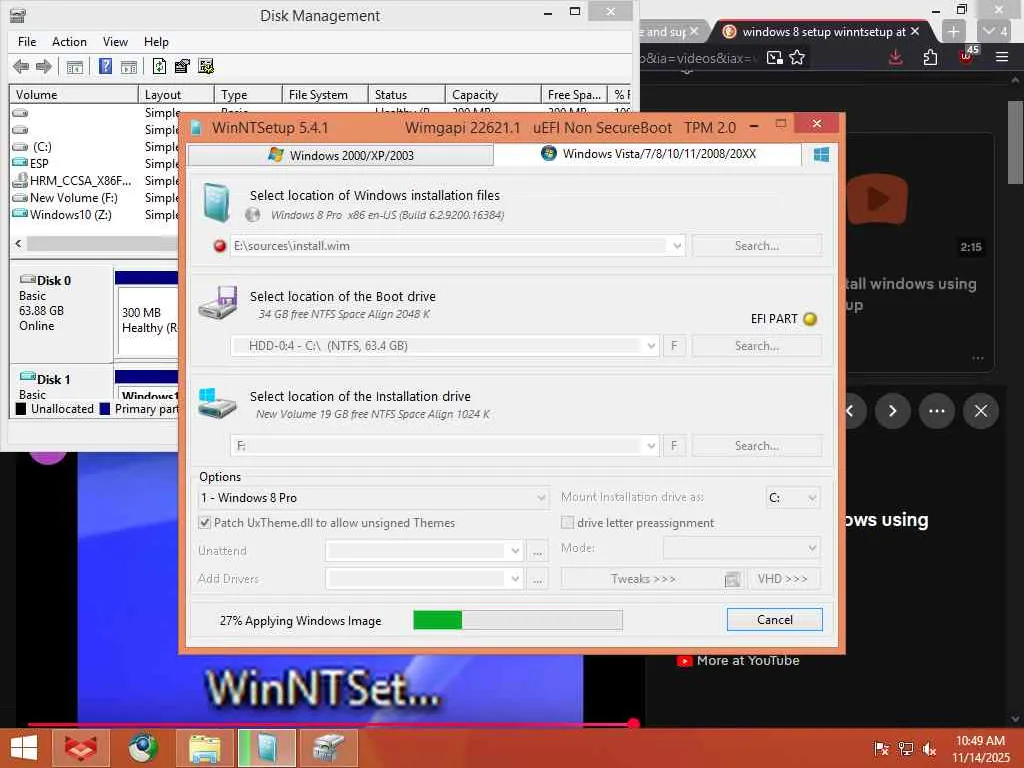This screenshot has height=768, width=1024.
Task: Click the yellow EFI PART status indicator
Action: pyautogui.click(x=810, y=319)
